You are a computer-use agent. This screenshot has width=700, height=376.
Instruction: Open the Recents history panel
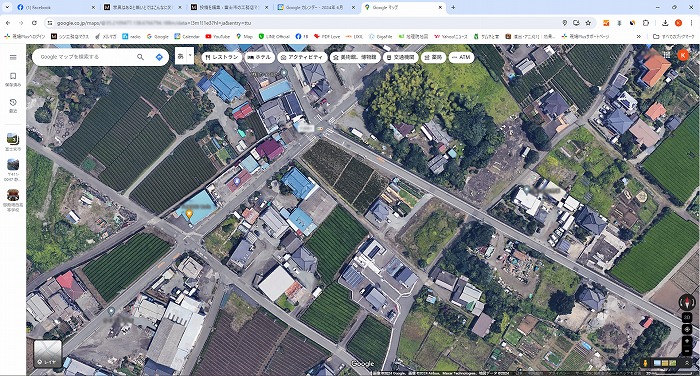tap(13, 105)
